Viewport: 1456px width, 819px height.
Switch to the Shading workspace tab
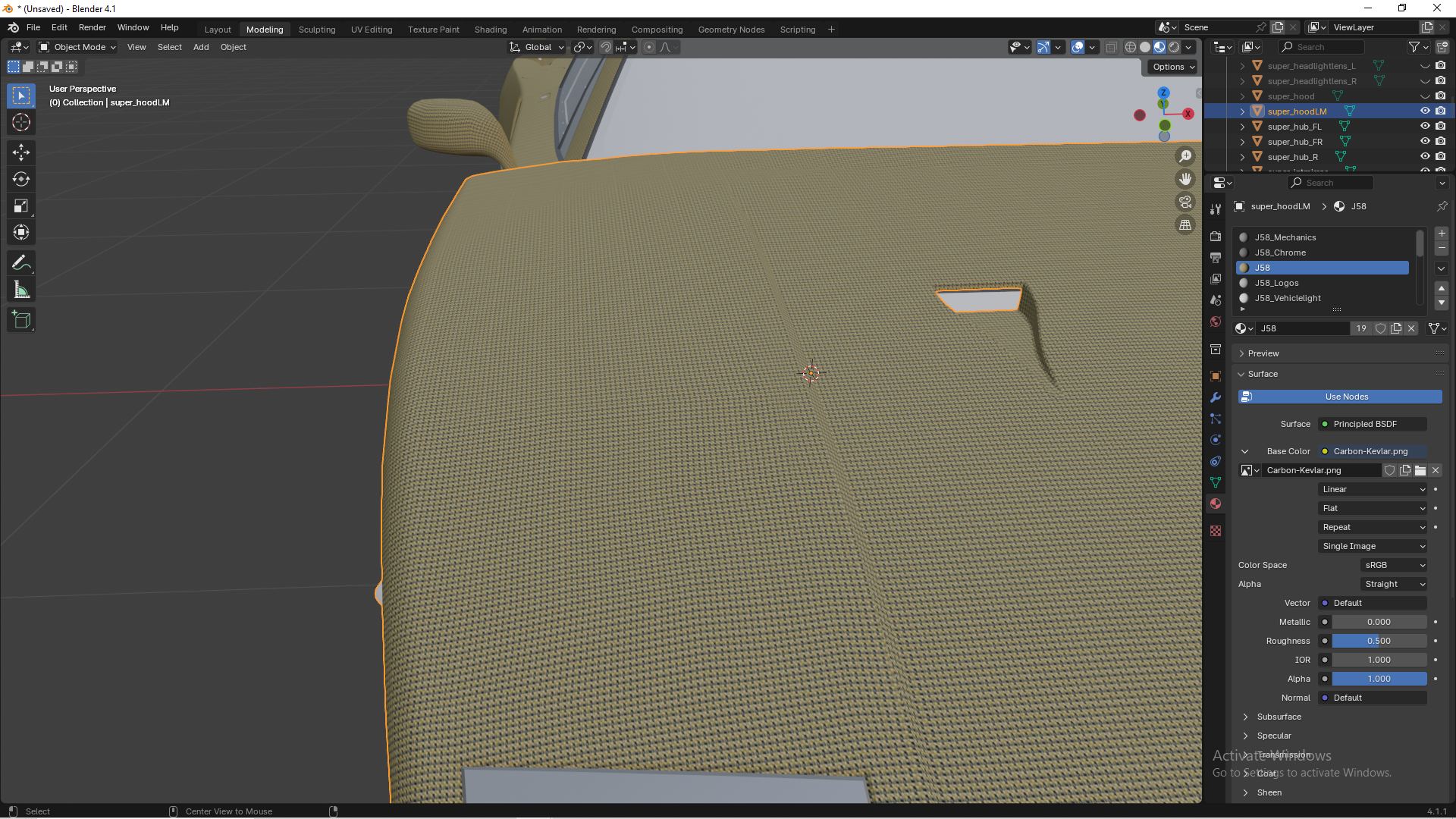pyautogui.click(x=490, y=30)
